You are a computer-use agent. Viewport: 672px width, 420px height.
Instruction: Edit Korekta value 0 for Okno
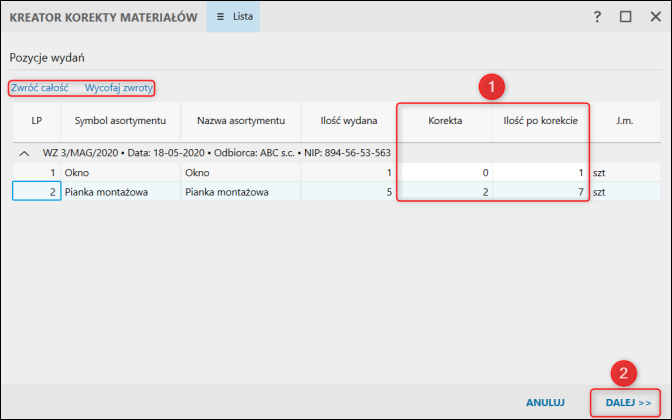click(444, 173)
